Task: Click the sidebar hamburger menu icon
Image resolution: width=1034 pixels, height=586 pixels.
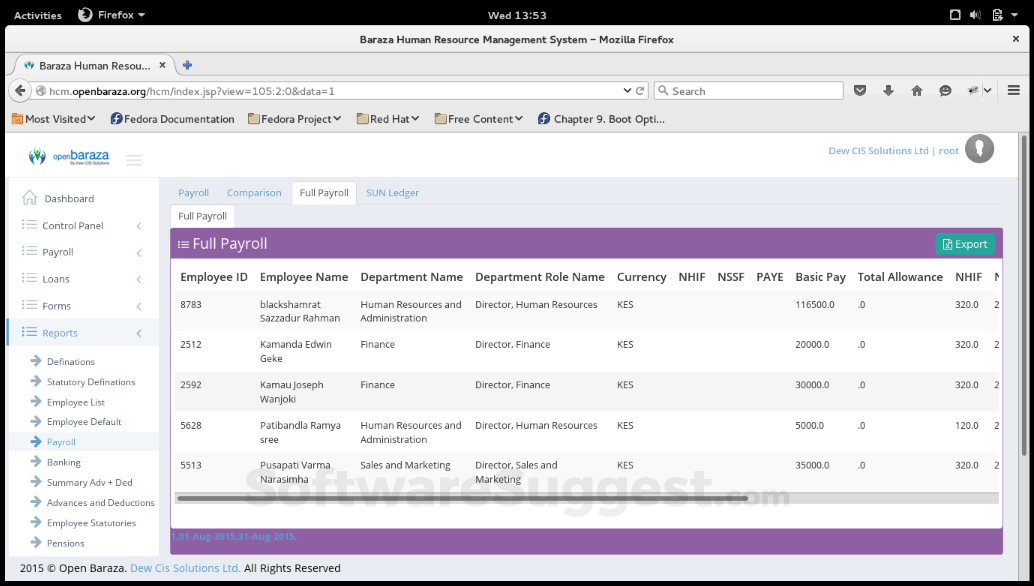Action: click(x=134, y=157)
